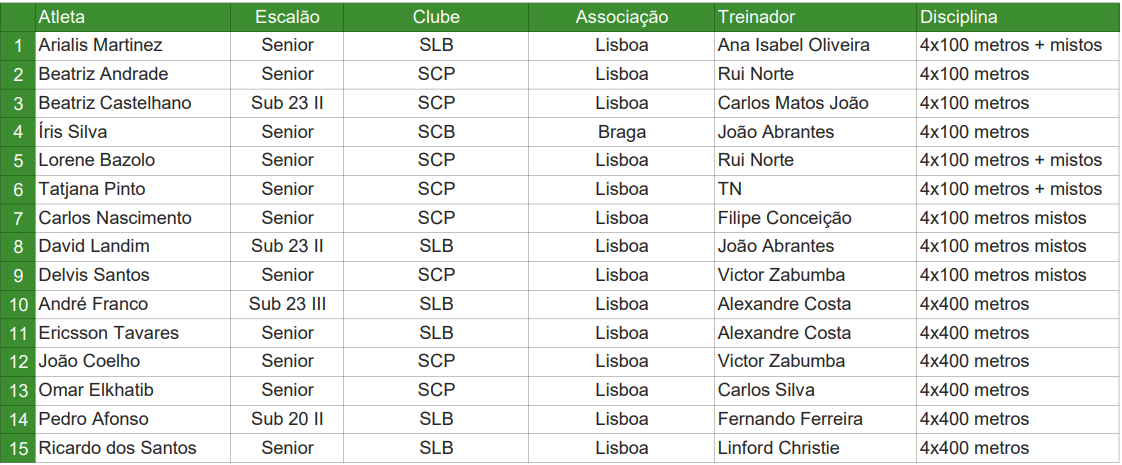Select row number 1
Image resolution: width=1122 pixels, height=465 pixels.
click(x=18, y=46)
